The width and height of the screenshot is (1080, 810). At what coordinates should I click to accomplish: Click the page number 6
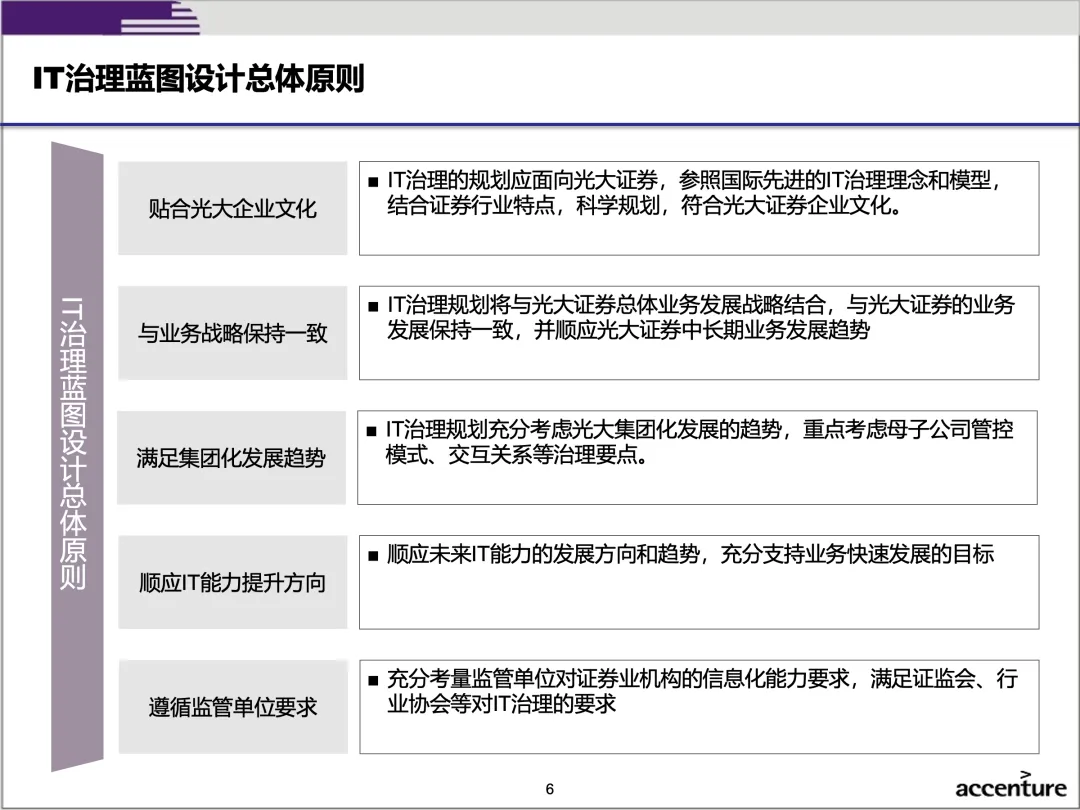(550, 789)
